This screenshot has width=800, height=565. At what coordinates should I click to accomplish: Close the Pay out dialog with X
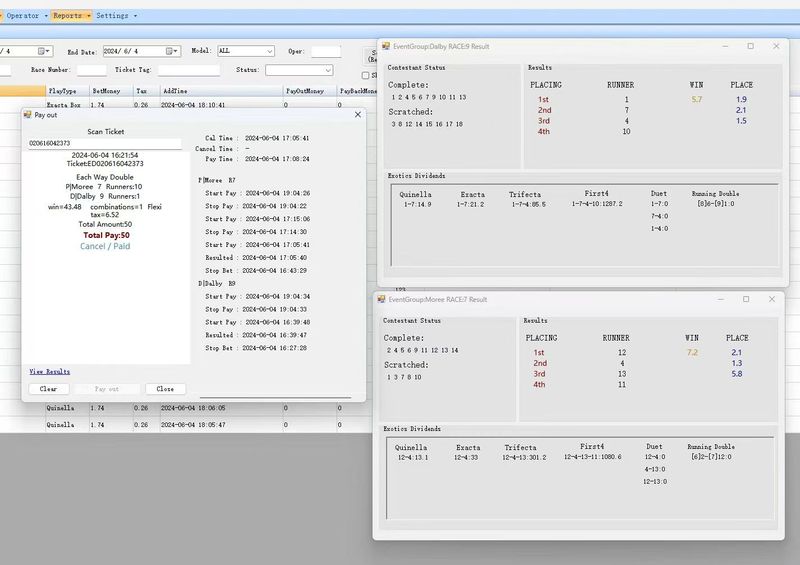[358, 115]
